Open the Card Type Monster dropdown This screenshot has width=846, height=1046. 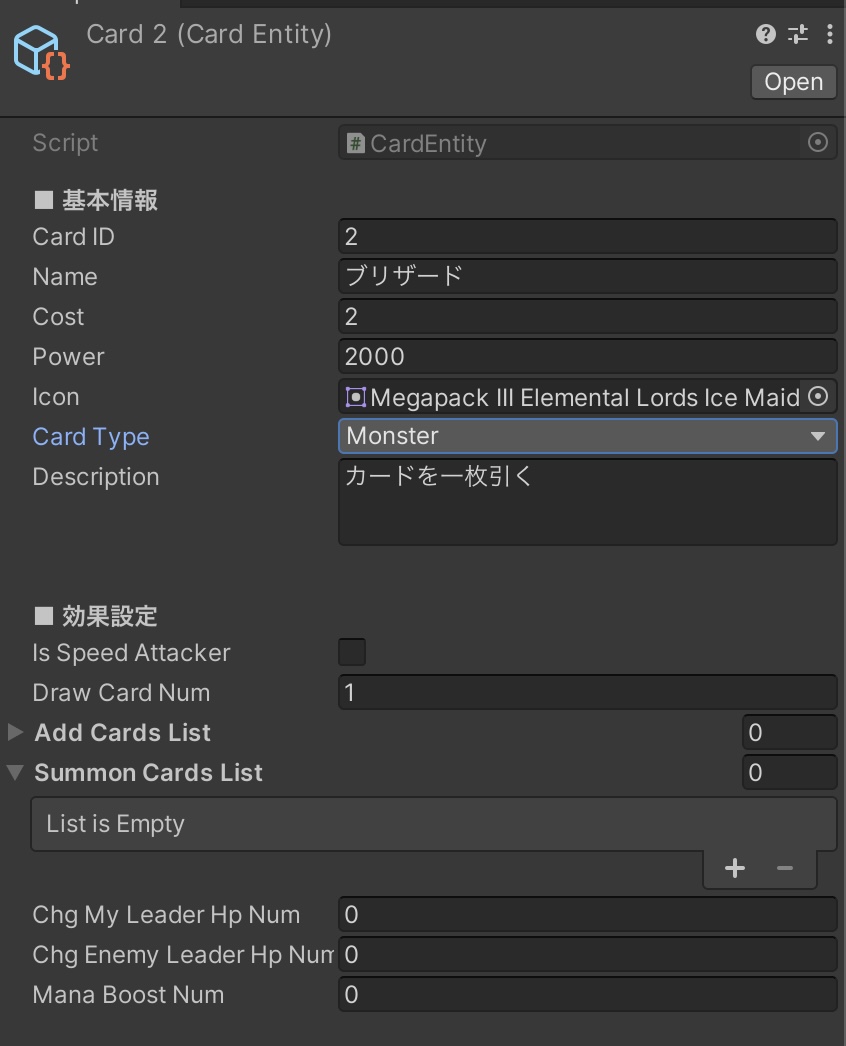[x=587, y=436]
